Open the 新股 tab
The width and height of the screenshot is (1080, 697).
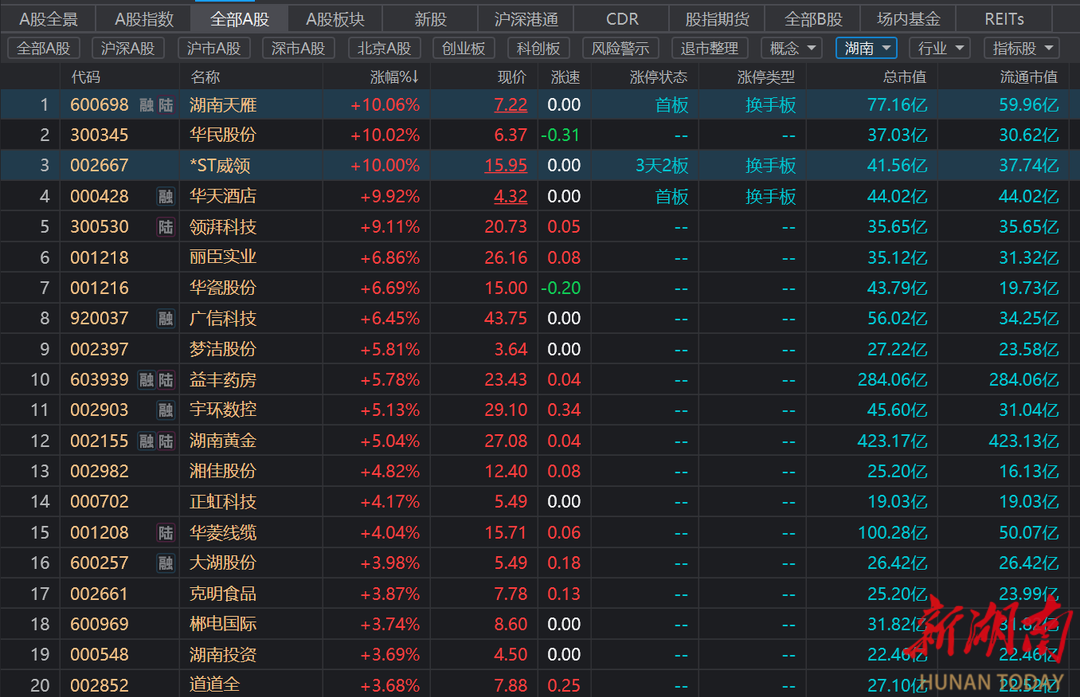point(430,19)
